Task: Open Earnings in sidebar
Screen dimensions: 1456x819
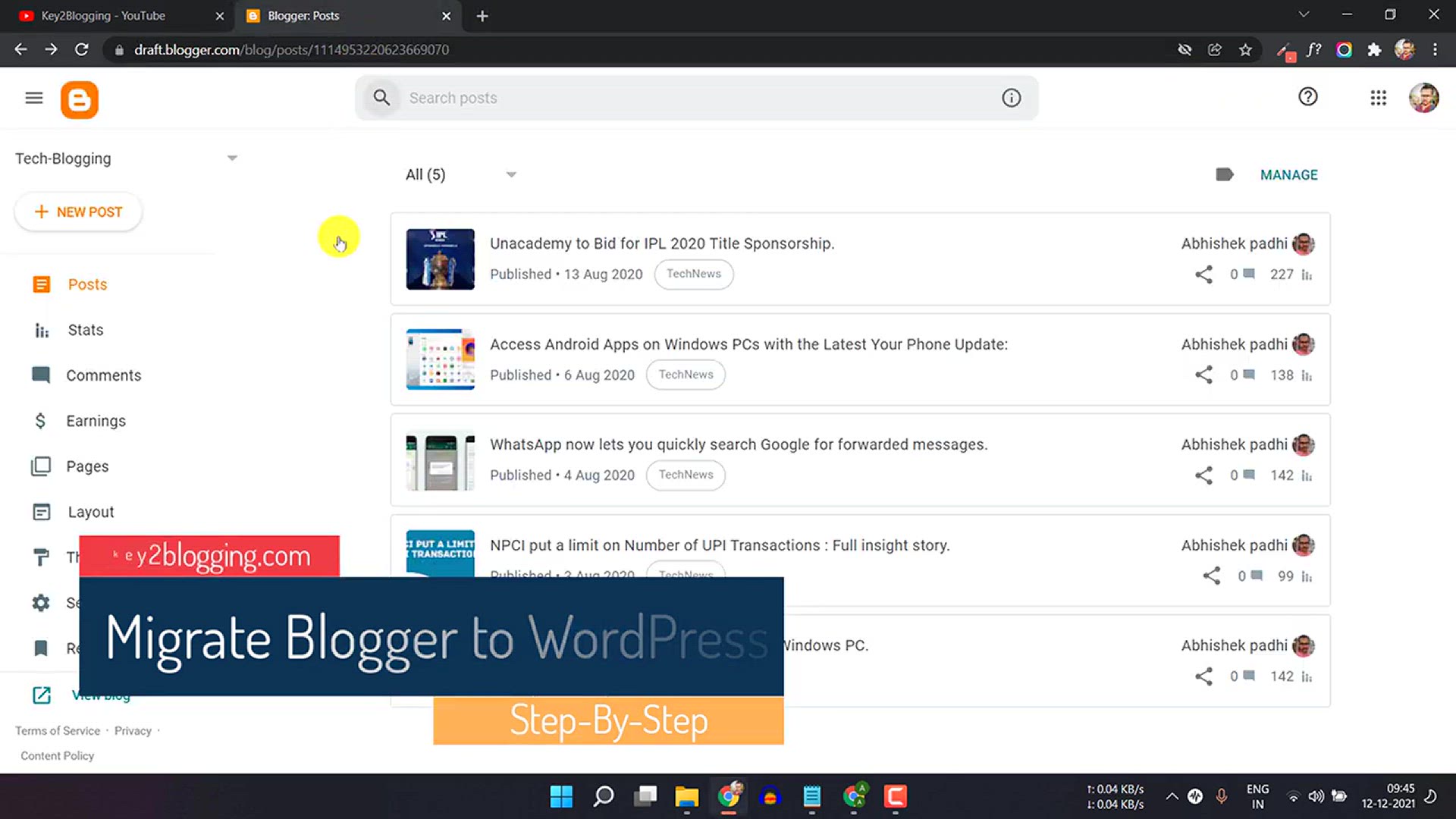Action: (96, 421)
